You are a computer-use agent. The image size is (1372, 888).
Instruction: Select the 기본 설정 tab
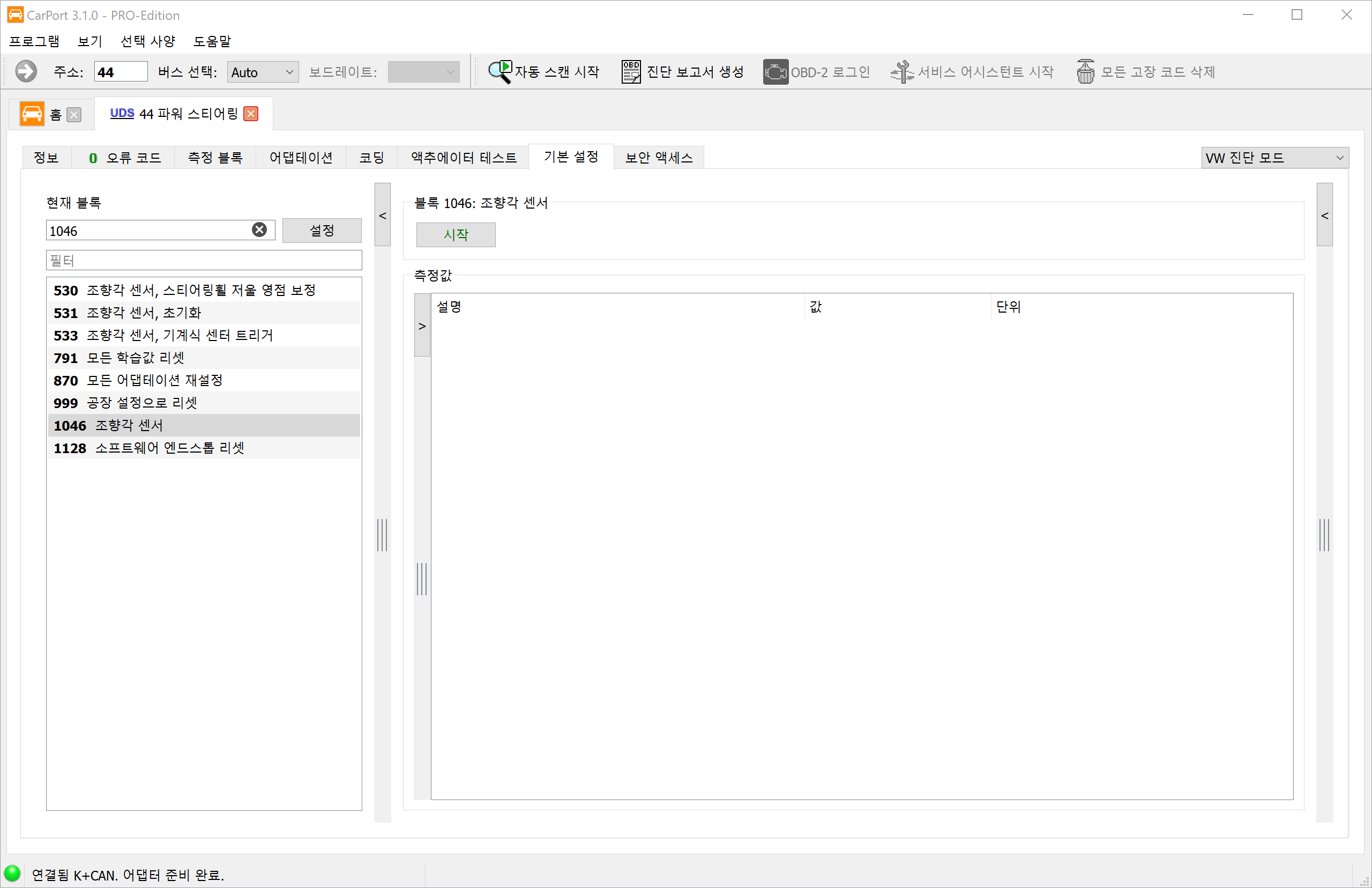[571, 157]
